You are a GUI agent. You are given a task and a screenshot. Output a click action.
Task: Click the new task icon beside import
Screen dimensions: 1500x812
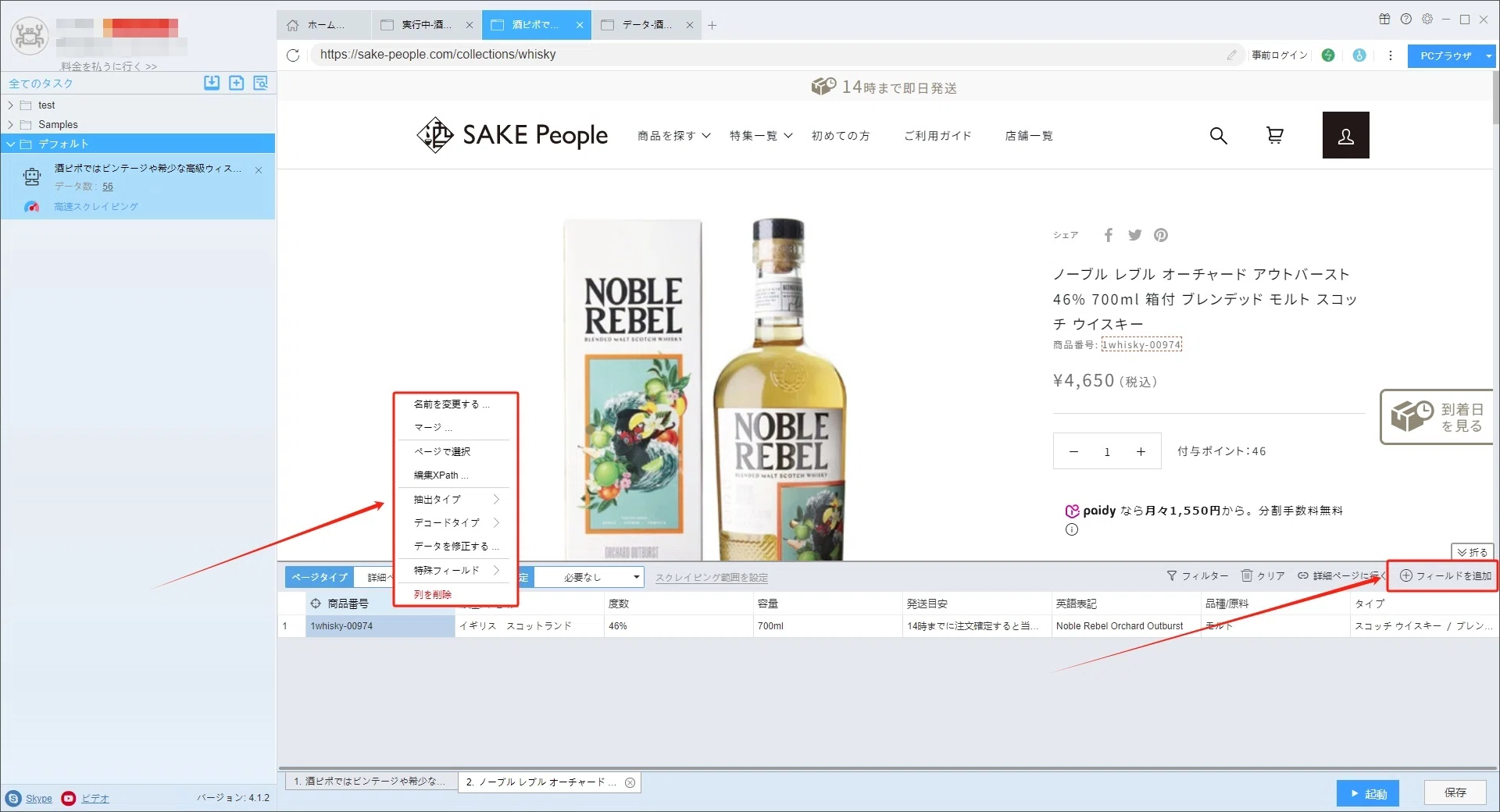237,83
